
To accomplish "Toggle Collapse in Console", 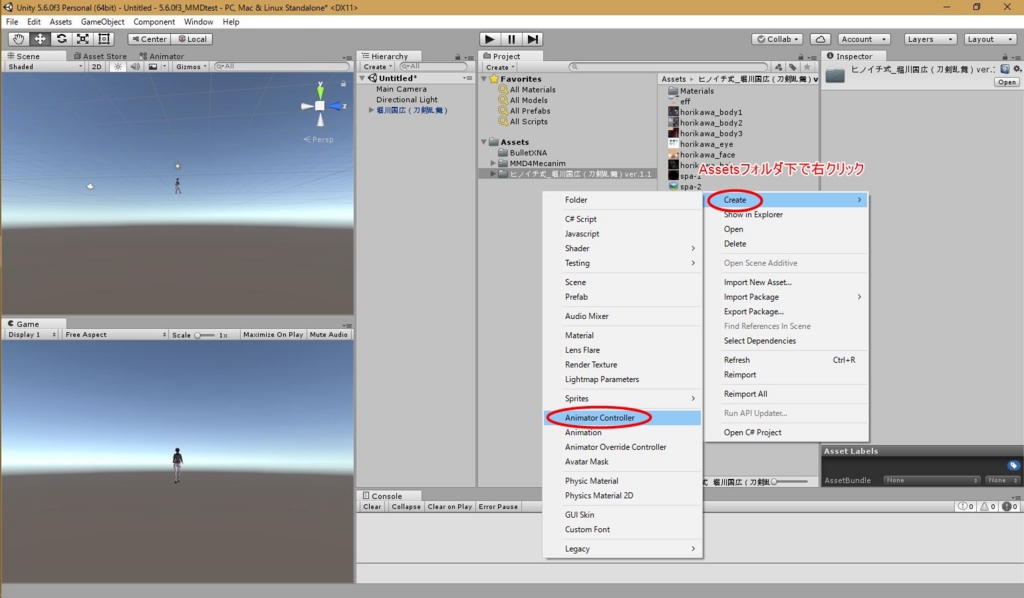I will tap(406, 507).
